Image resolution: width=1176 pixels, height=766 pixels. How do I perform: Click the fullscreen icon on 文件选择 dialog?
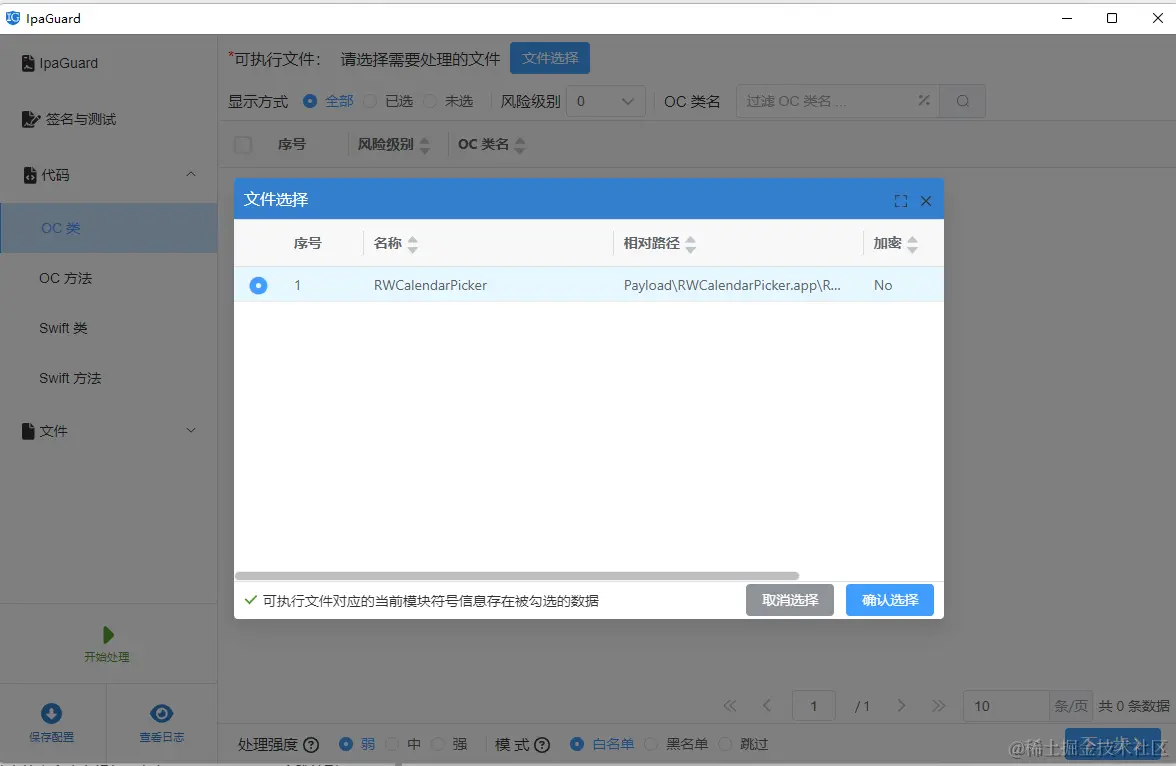click(x=900, y=200)
